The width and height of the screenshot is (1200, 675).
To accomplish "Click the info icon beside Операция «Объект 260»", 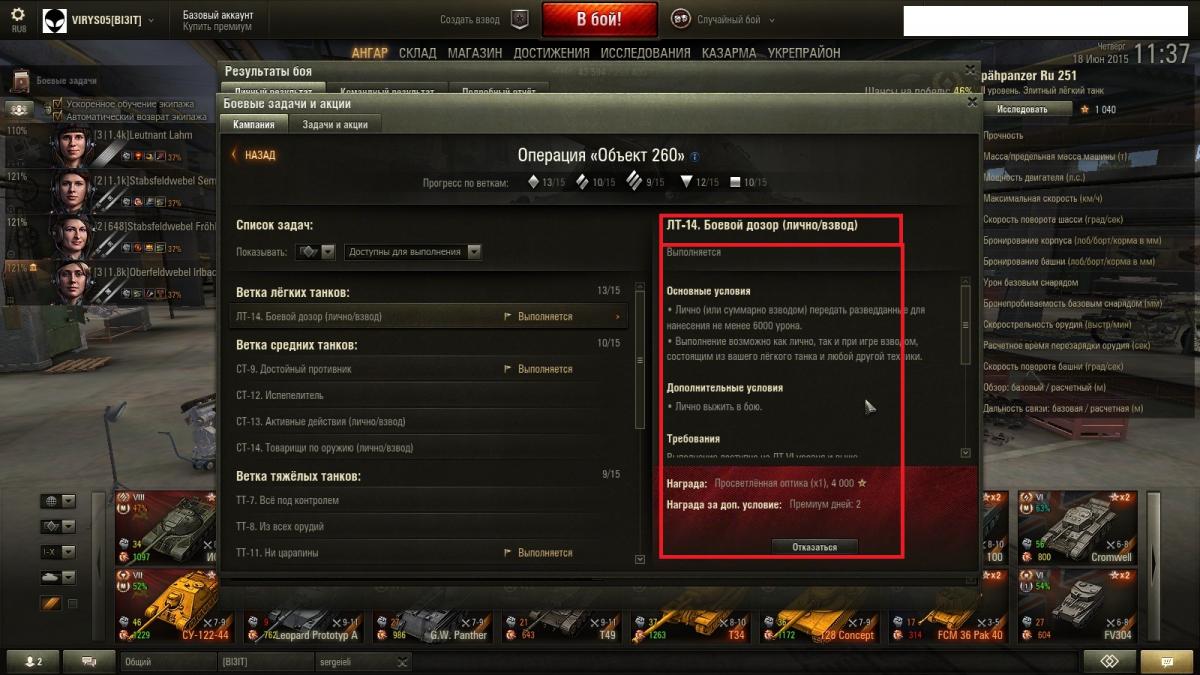I will pyautogui.click(x=695, y=156).
